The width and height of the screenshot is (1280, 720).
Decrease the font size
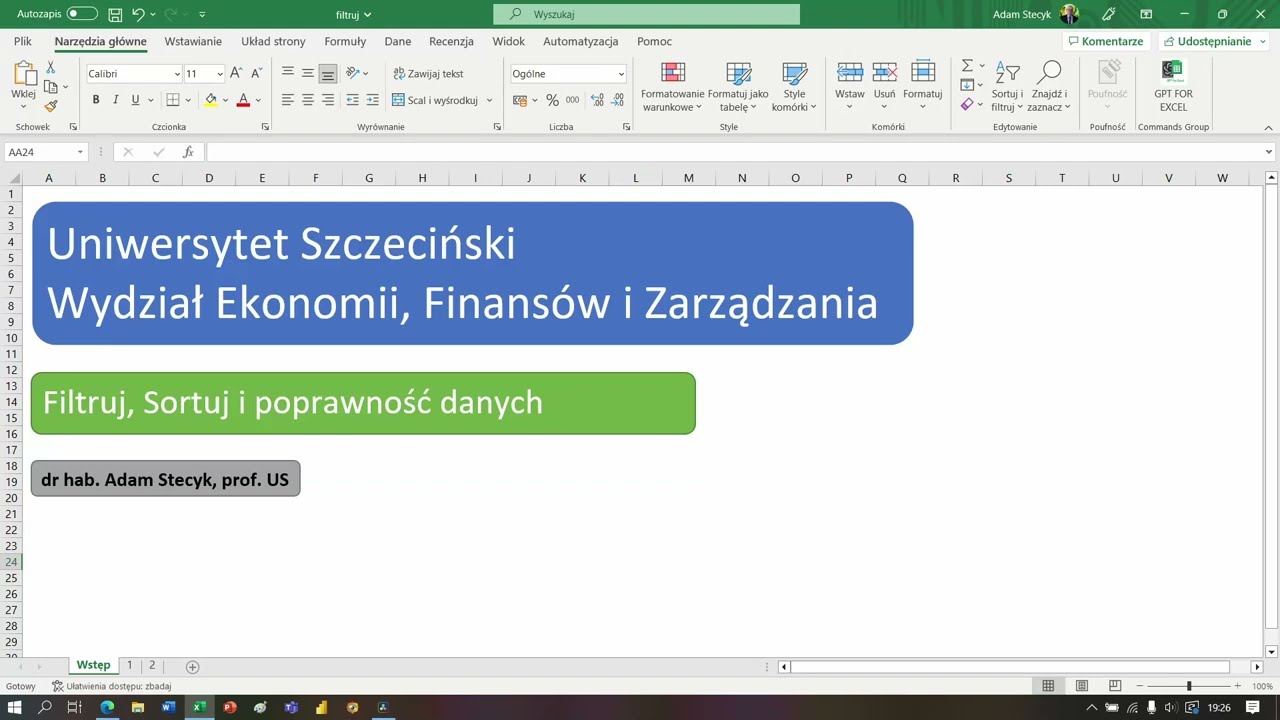256,73
